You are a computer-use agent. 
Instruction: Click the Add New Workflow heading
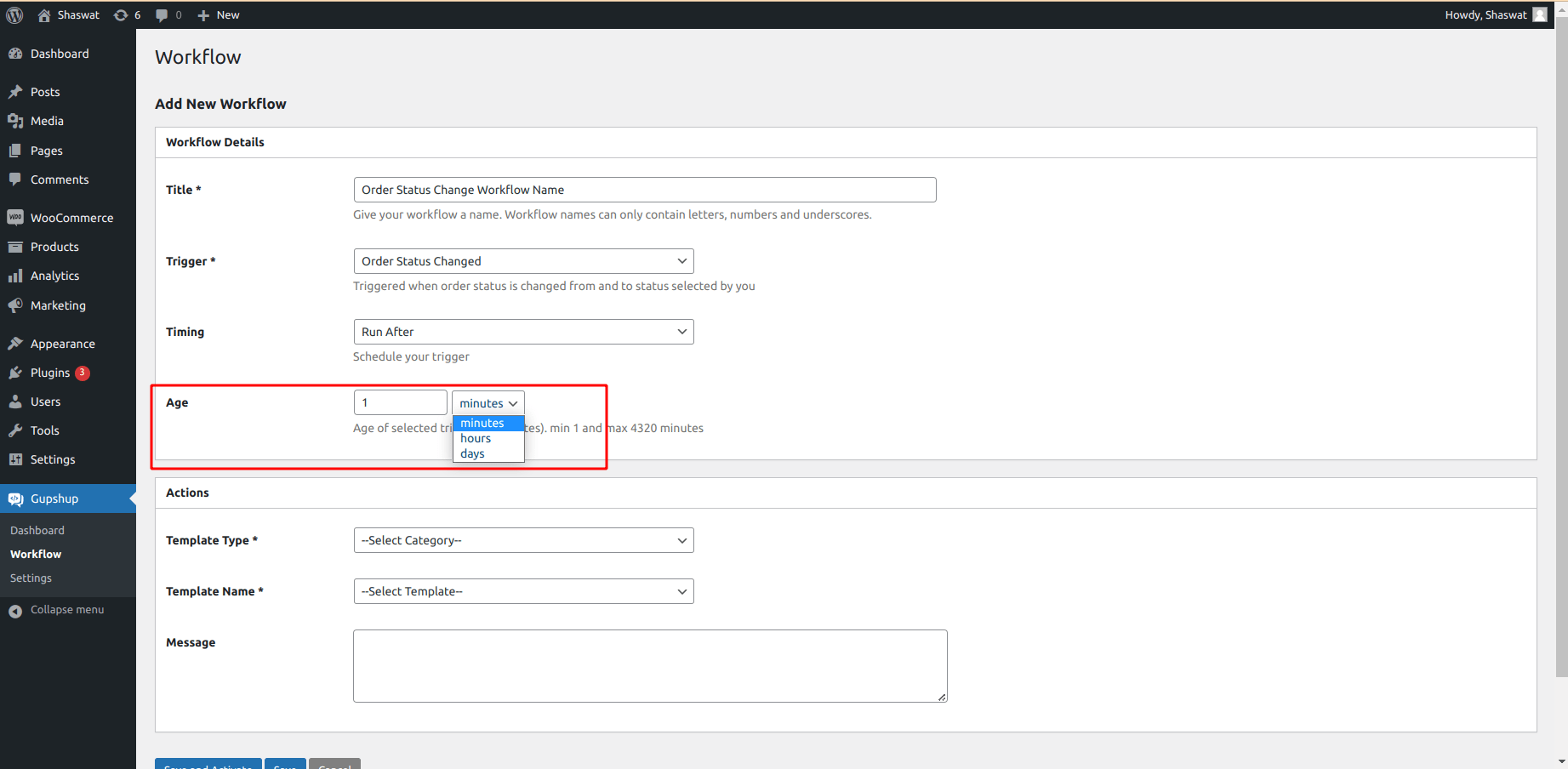[x=220, y=104]
